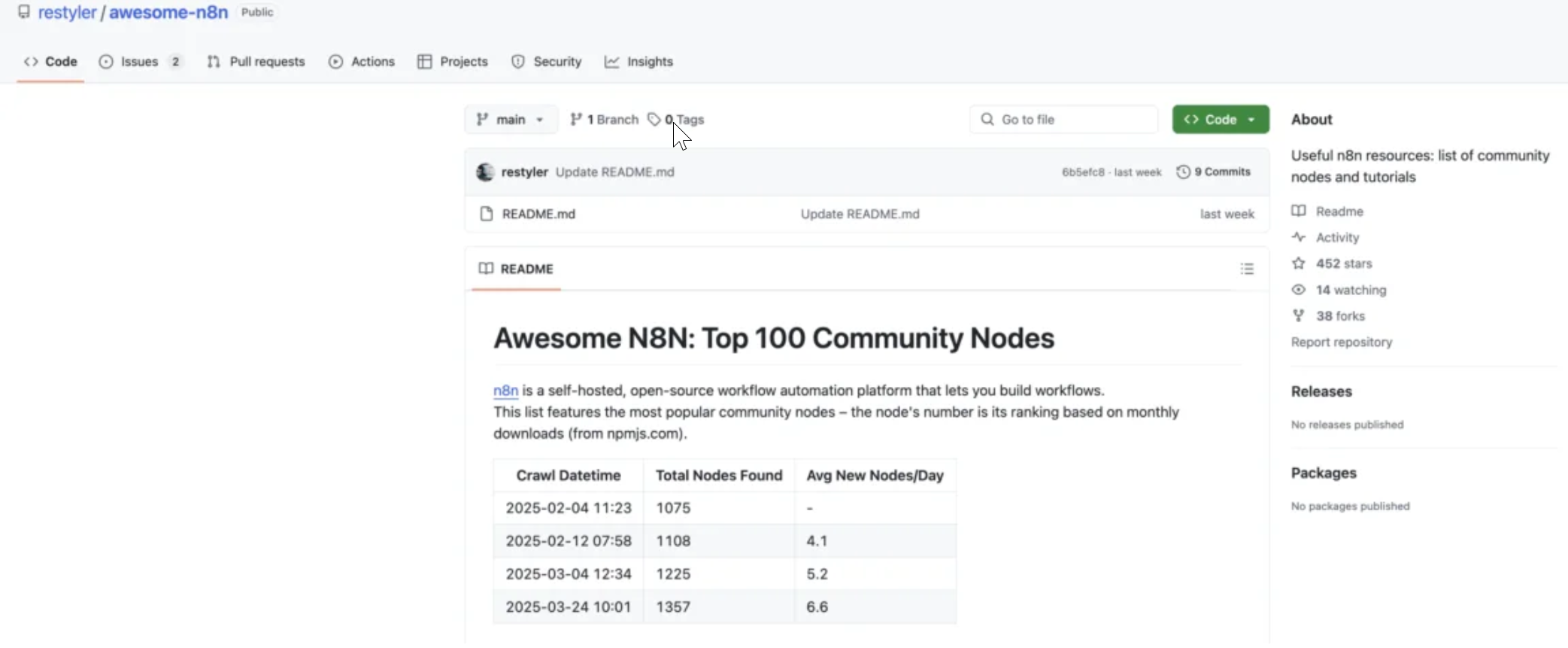Open the Update README.md commit message
This screenshot has height=648, width=1568.
(x=615, y=172)
